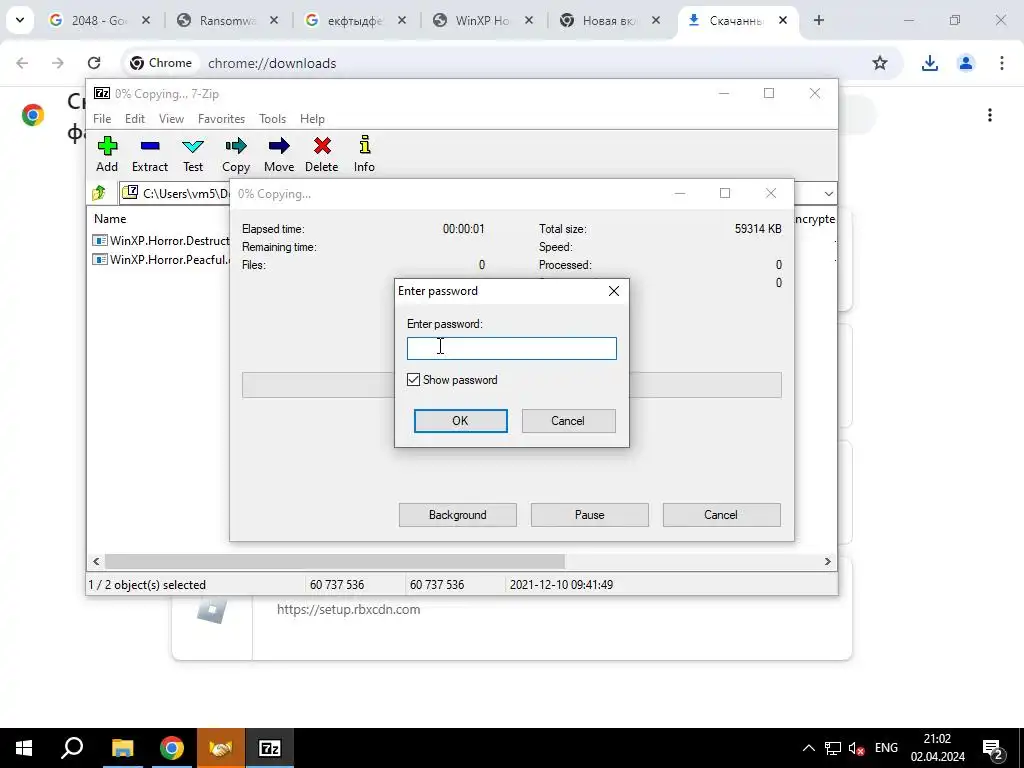Click the horizontal scrollbar thumb in 7-Zip
This screenshot has width=1024, height=768.
334,561
